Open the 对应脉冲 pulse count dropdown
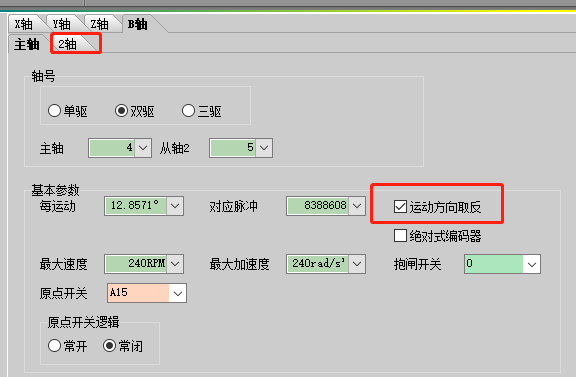The height and width of the screenshot is (377, 576). [357, 206]
